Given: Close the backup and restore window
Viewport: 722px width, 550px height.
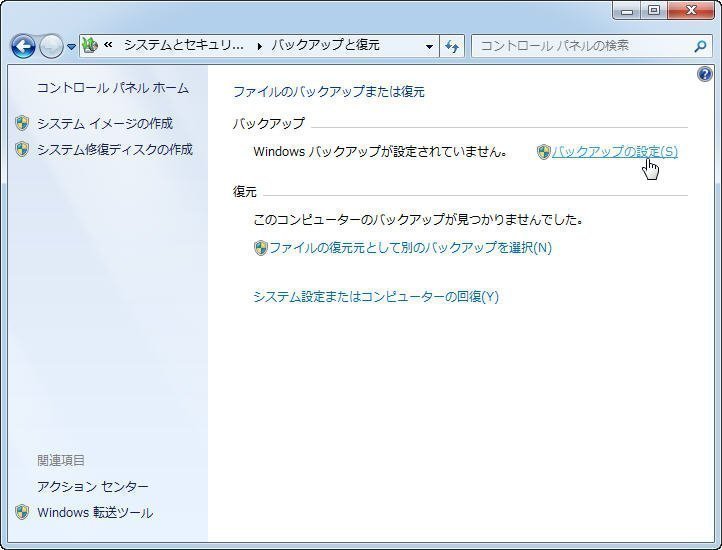Looking at the screenshot, I should [x=691, y=11].
